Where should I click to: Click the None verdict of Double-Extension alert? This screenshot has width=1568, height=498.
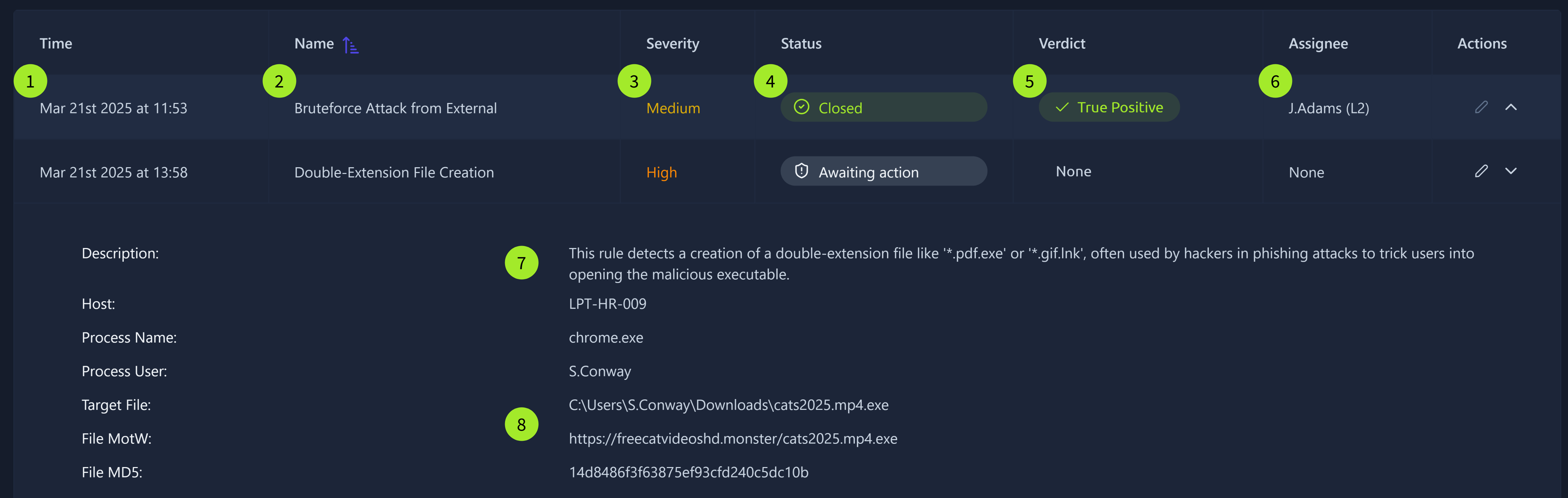1073,172
